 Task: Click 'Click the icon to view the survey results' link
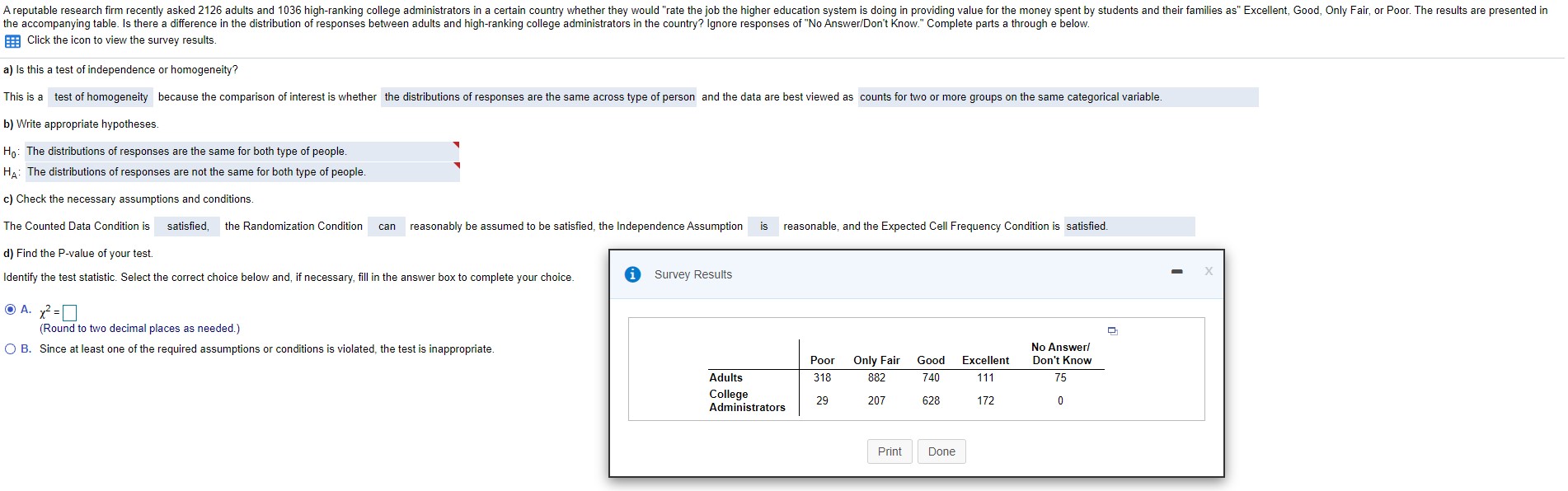click(x=121, y=40)
